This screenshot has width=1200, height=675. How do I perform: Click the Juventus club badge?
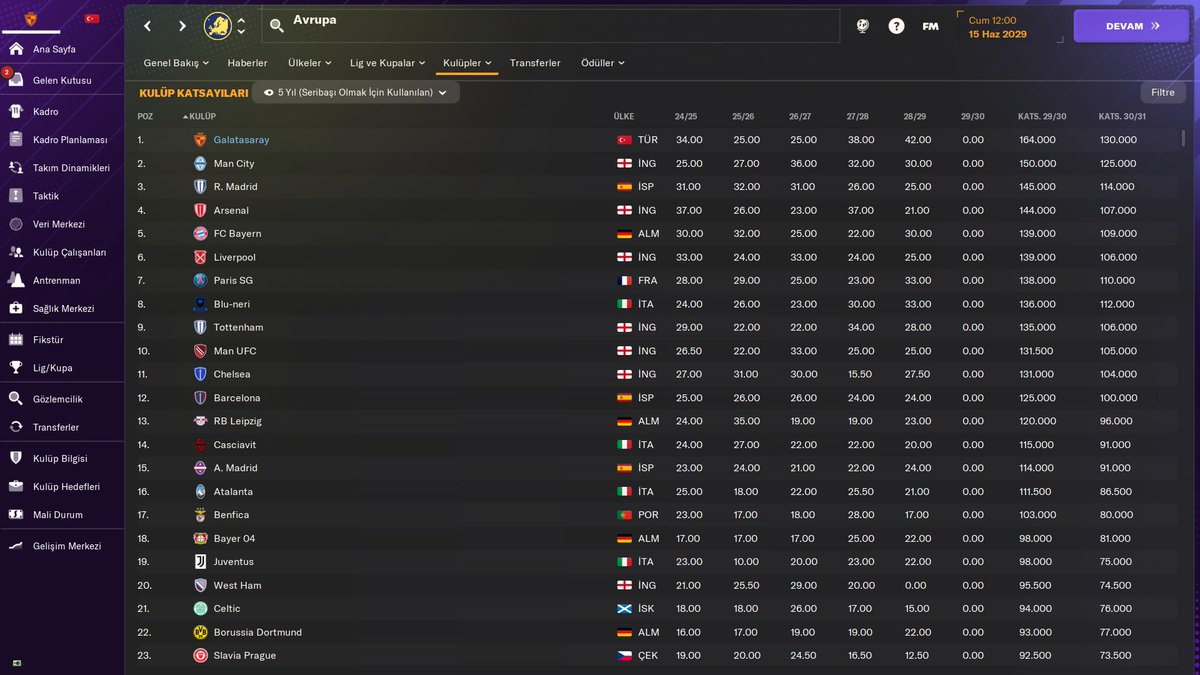tap(200, 562)
